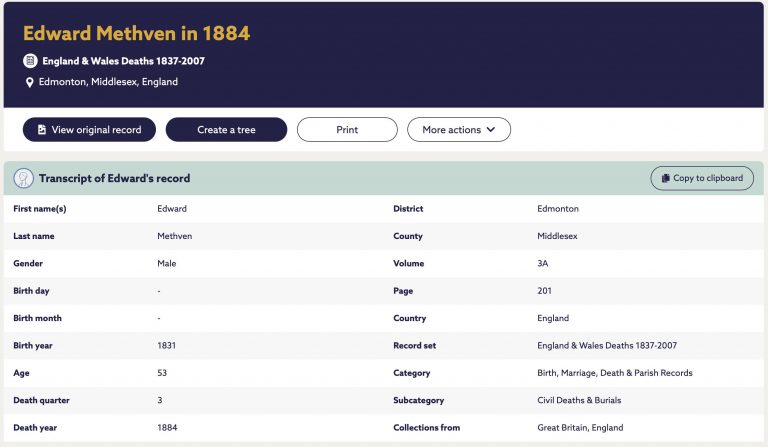Click the Create a tree button

[226, 130]
